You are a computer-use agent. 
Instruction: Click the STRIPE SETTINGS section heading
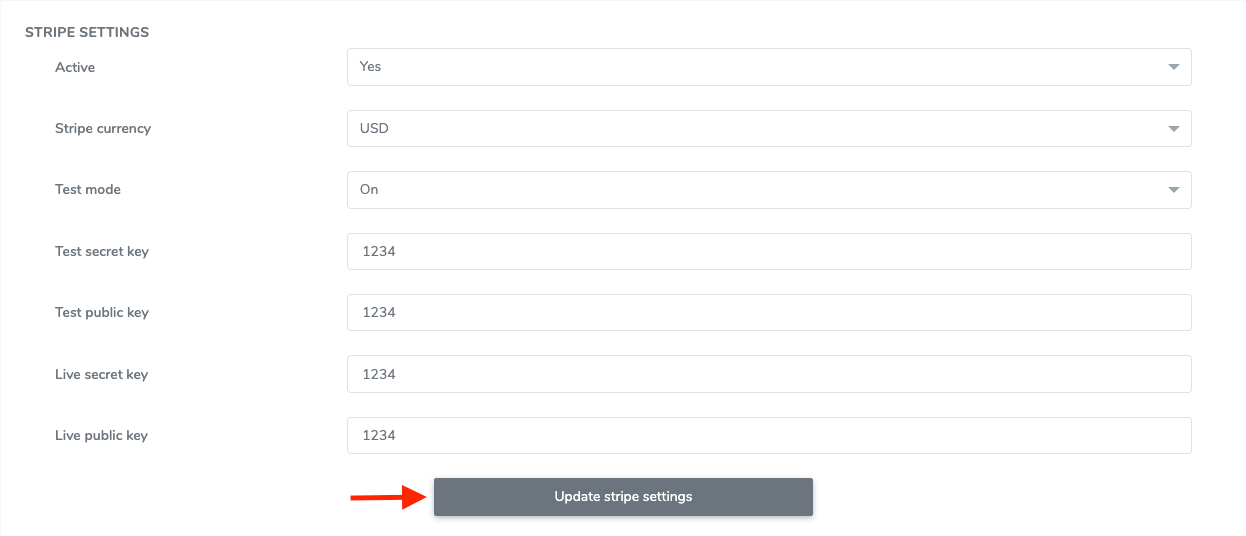87,32
